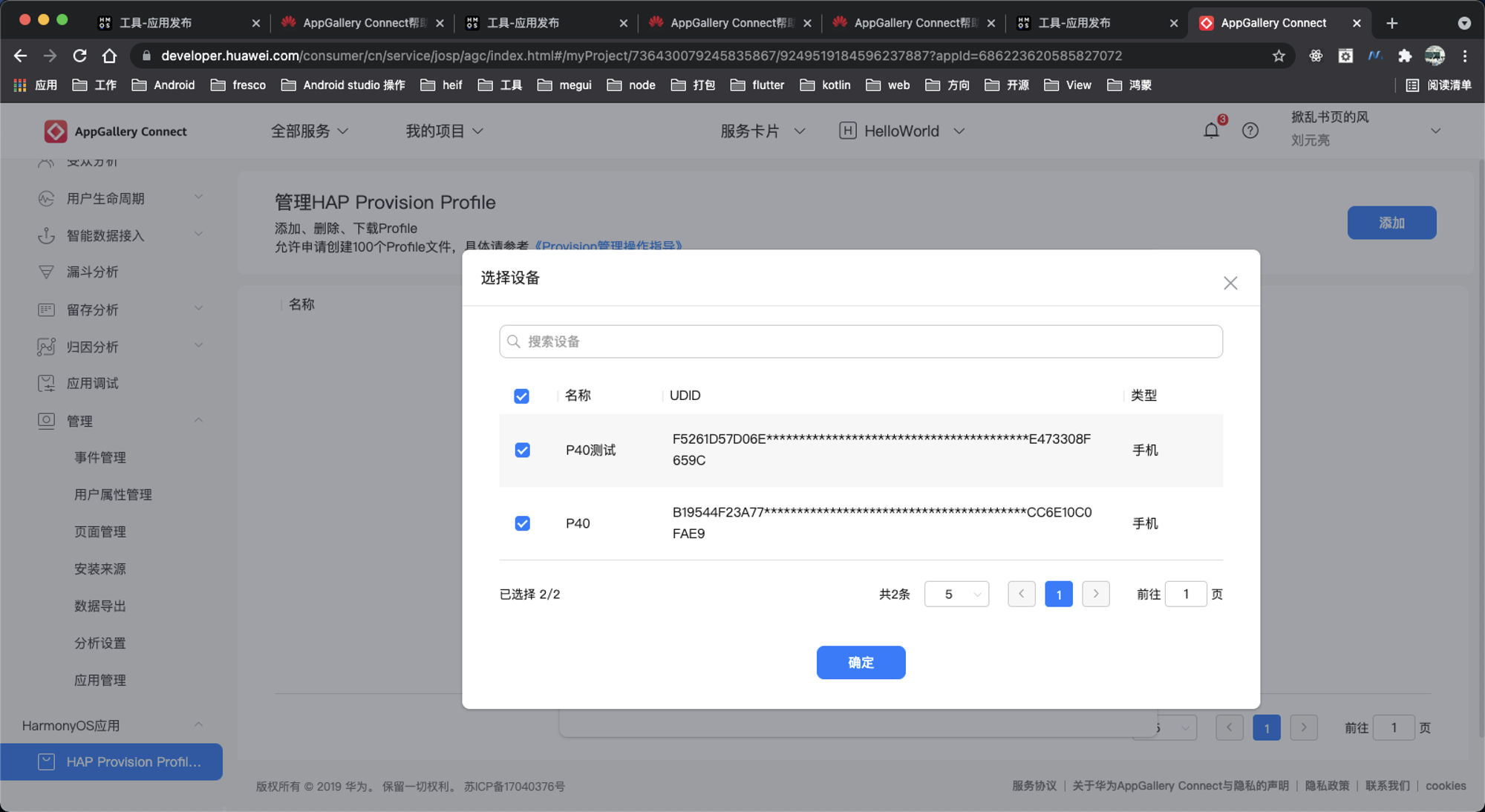Click previous page arrow in background Profile list
The image size is (1485, 812).
coord(1230,727)
